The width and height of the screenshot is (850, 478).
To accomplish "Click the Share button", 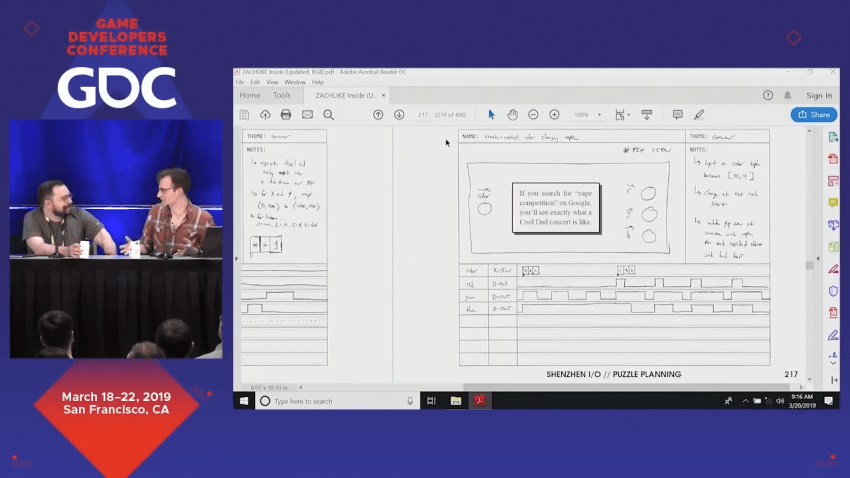I will click(x=814, y=115).
